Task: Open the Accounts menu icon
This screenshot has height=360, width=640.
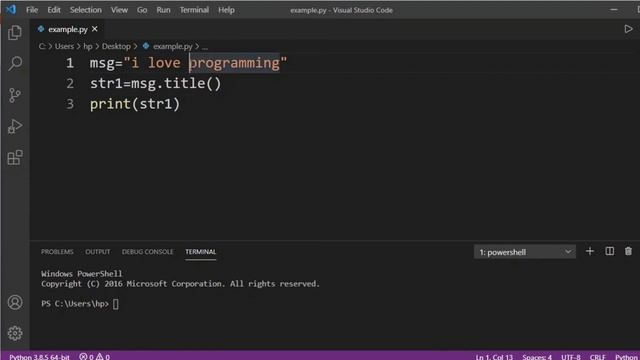Action: point(15,302)
